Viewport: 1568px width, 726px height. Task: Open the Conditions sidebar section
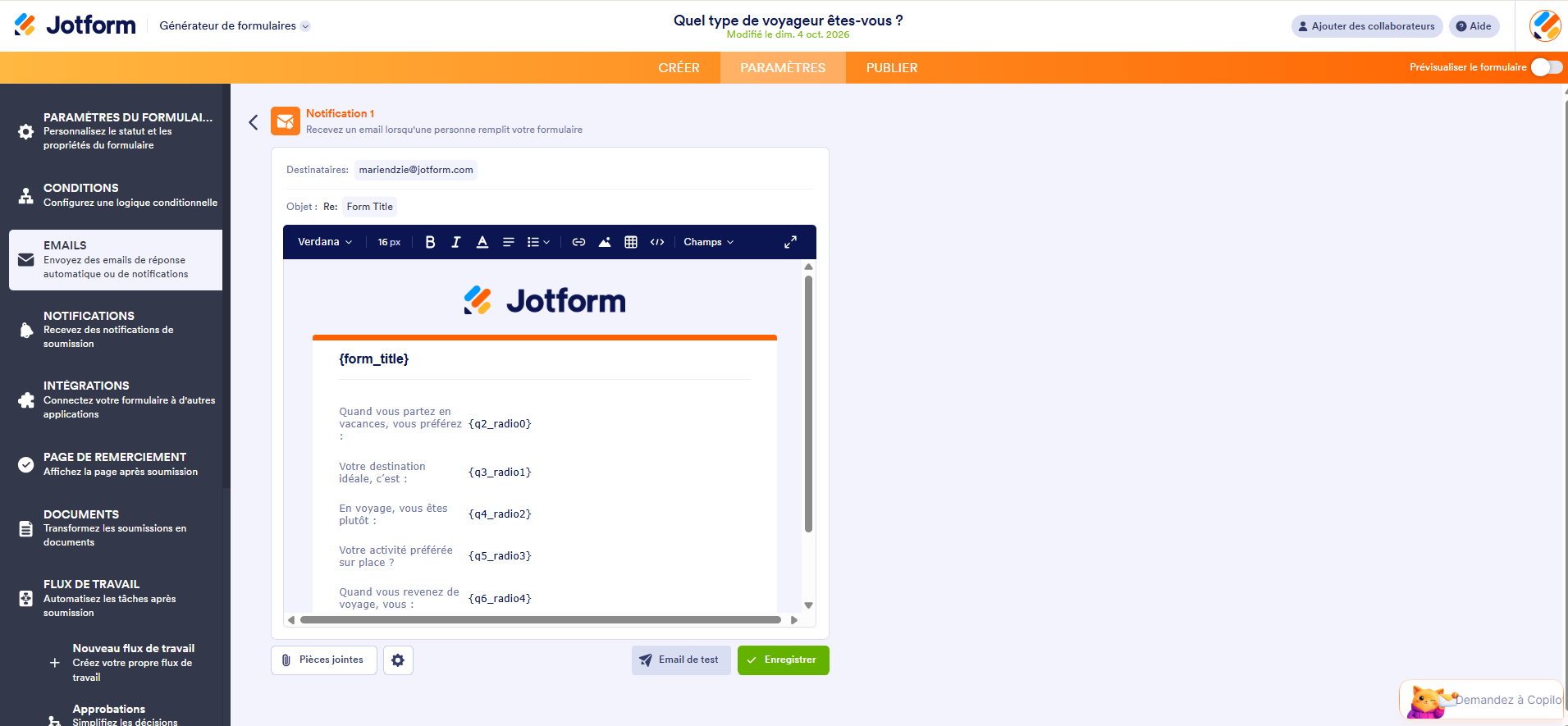click(x=116, y=195)
